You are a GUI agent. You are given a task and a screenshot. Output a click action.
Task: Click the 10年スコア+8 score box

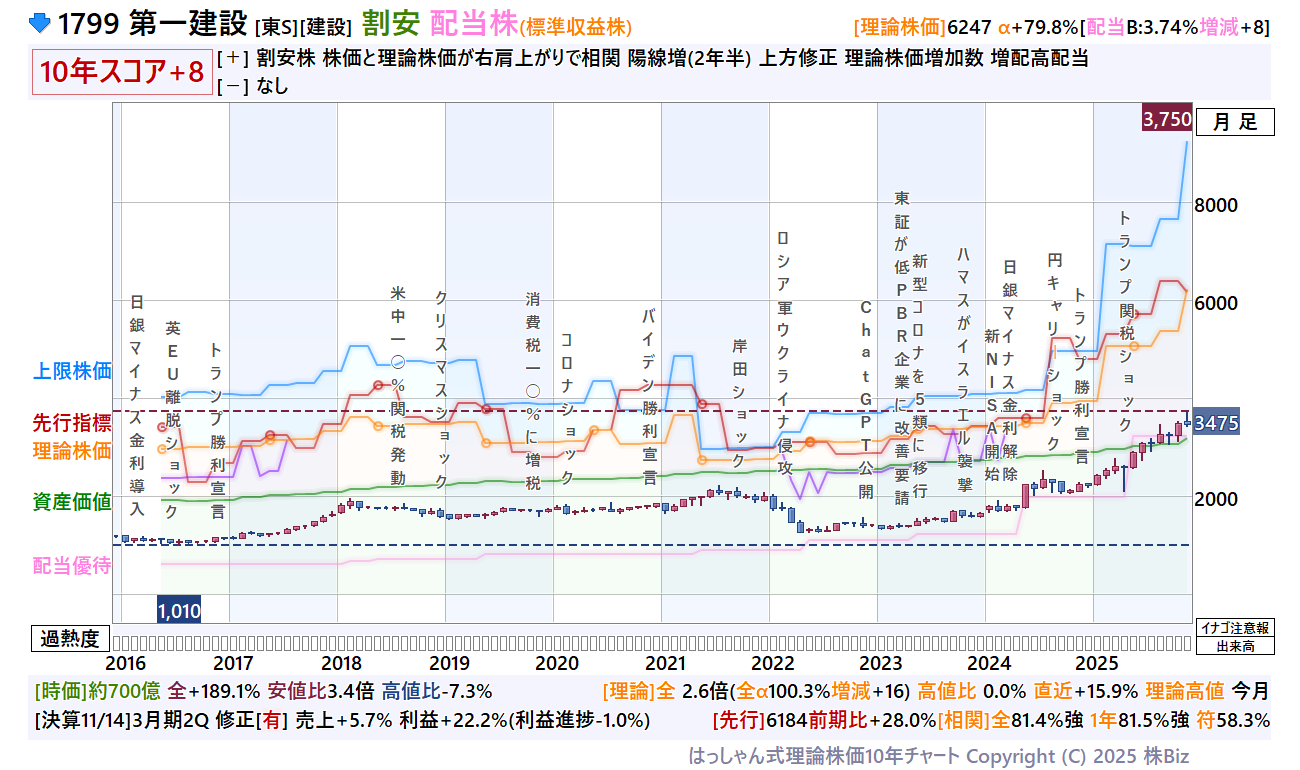point(122,73)
